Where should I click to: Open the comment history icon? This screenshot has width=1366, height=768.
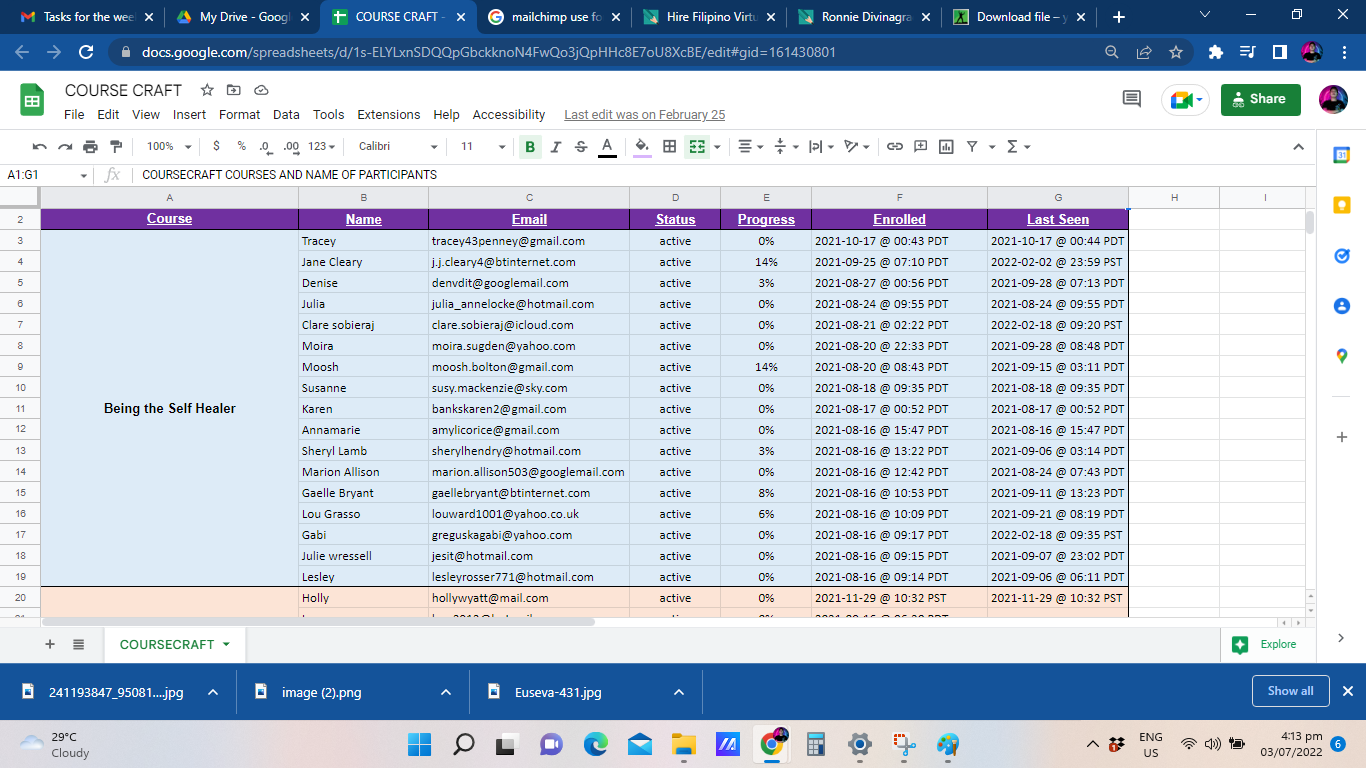(x=1132, y=99)
